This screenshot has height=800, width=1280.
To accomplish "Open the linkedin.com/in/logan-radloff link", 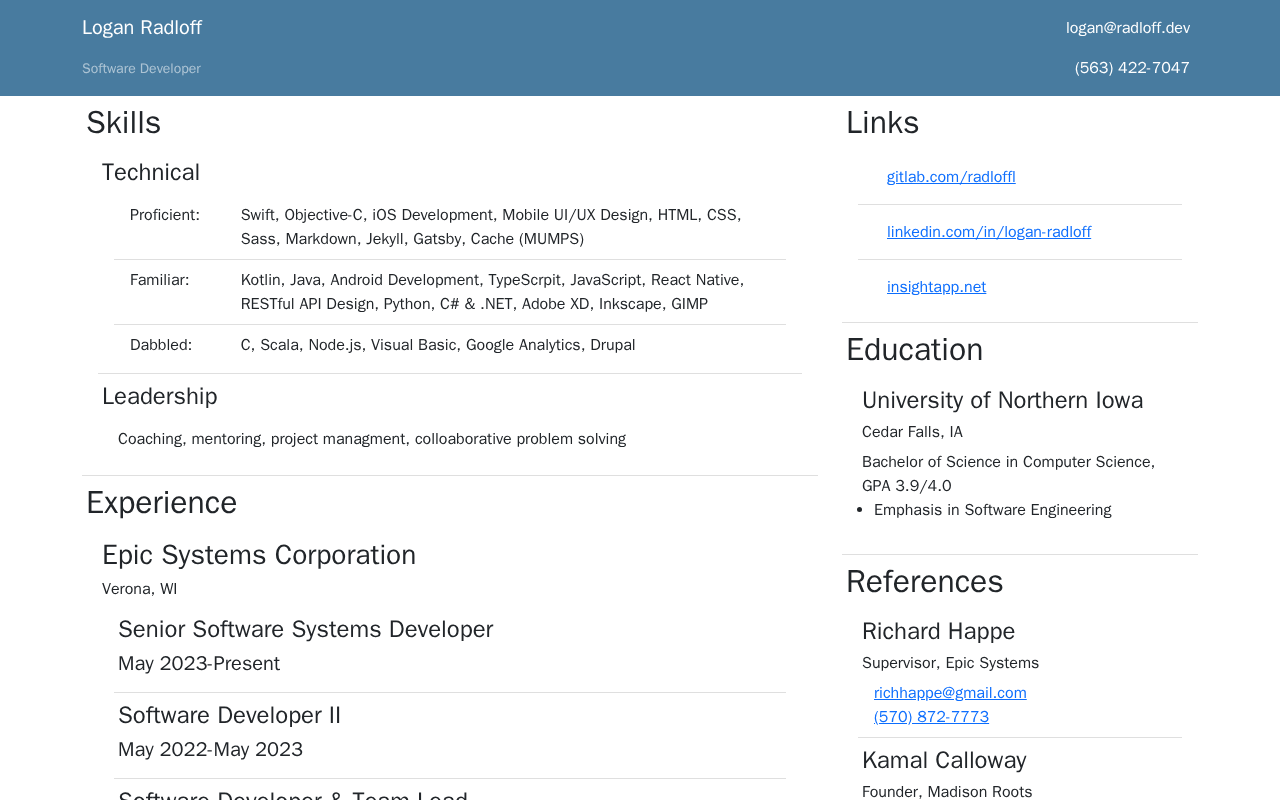I will 988,232.
